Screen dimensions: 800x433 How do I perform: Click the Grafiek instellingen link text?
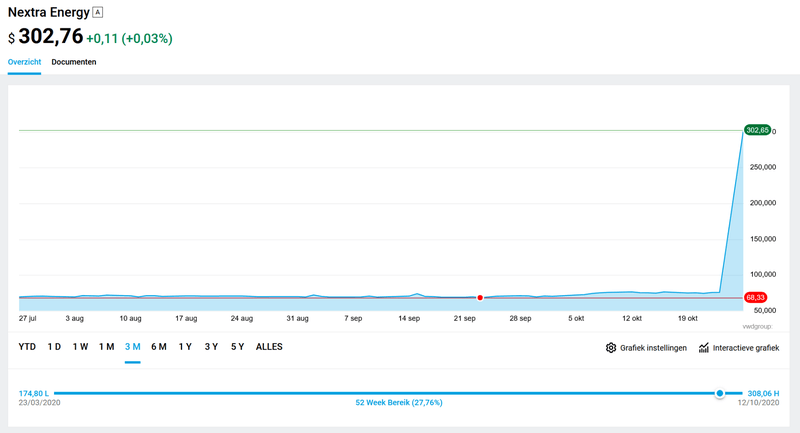point(653,348)
